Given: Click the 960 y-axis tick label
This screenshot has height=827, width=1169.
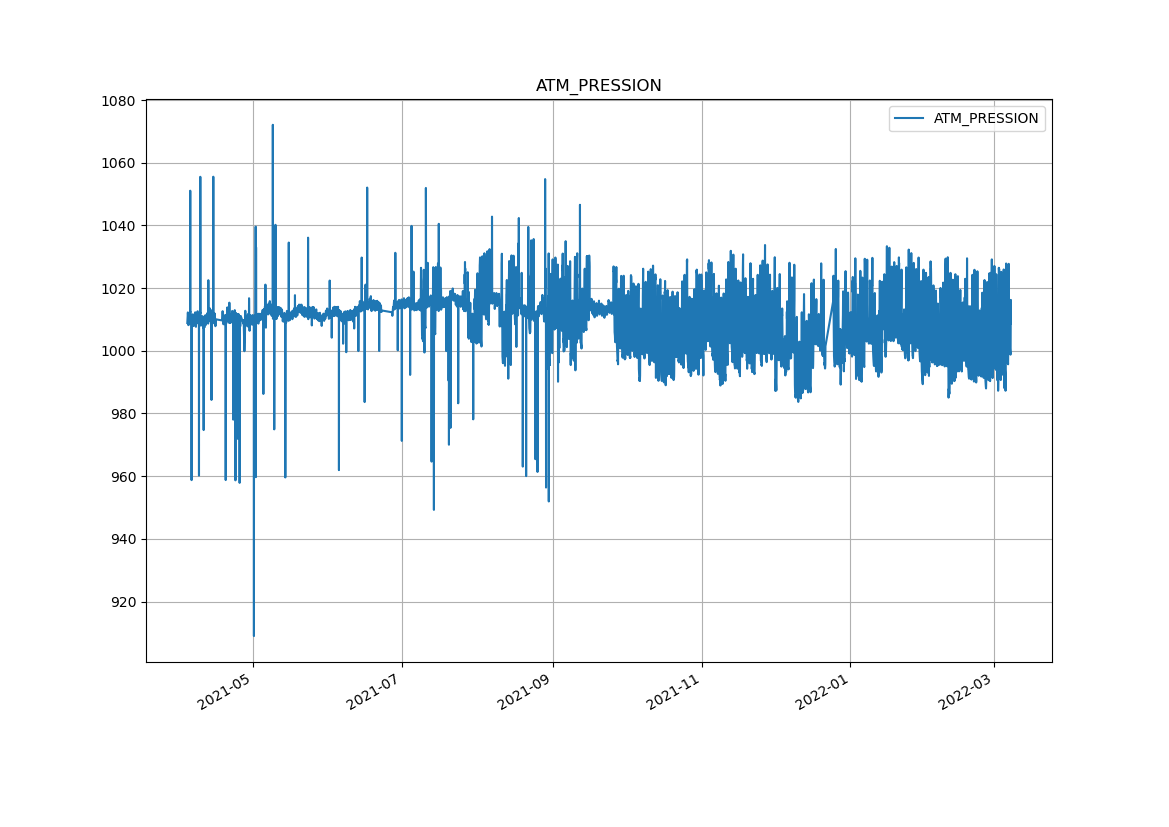Looking at the screenshot, I should point(124,477).
